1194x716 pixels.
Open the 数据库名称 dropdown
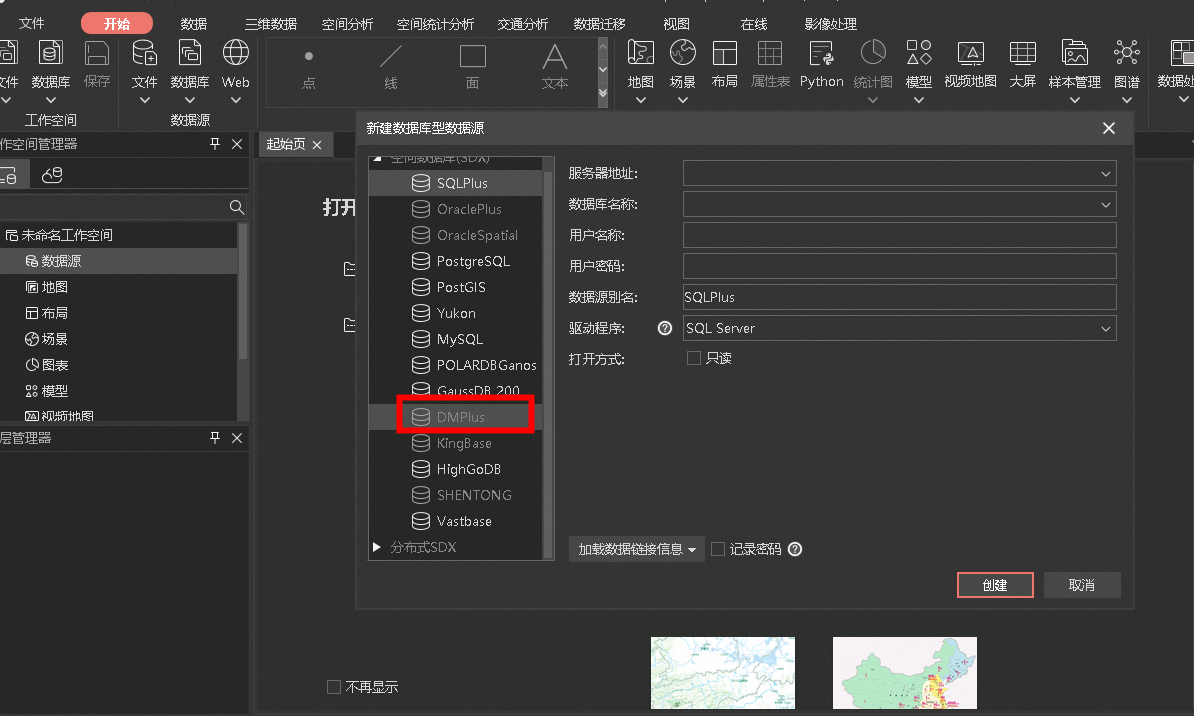pyautogui.click(x=1106, y=205)
